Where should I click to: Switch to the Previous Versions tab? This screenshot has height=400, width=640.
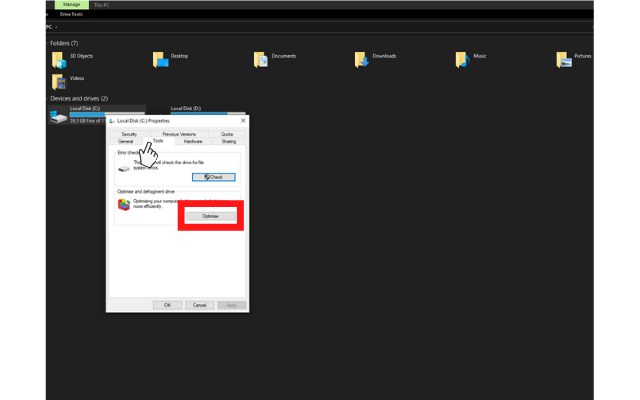point(179,134)
